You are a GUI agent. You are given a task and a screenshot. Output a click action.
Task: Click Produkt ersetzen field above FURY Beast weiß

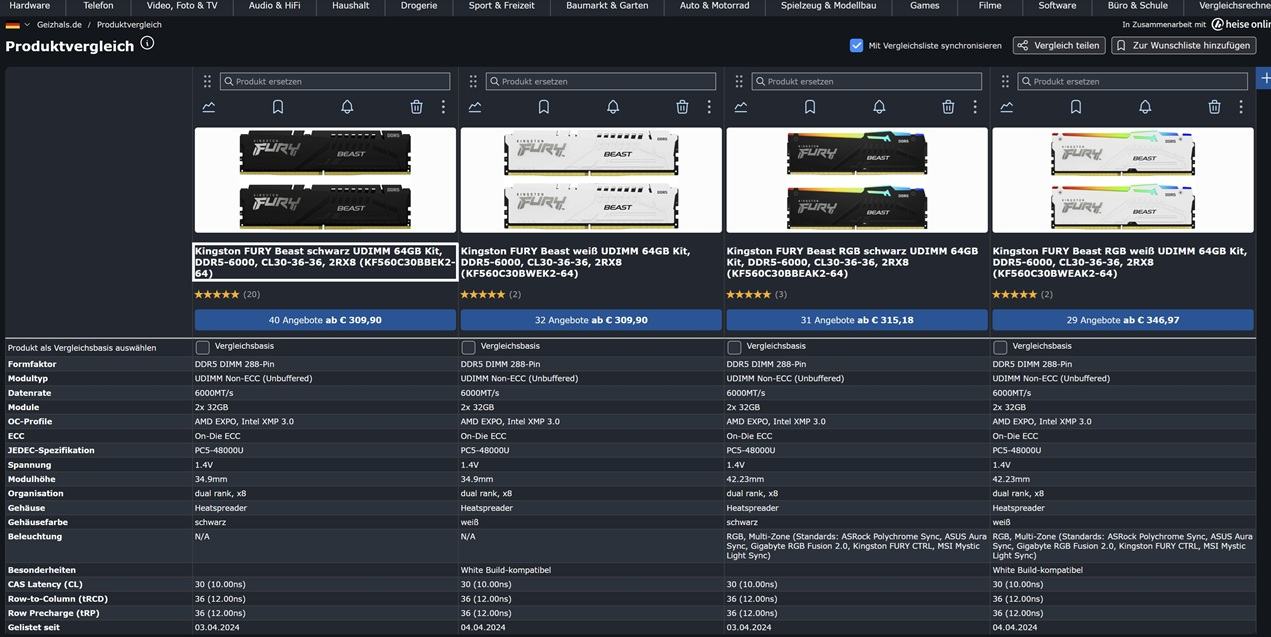[x=601, y=81]
